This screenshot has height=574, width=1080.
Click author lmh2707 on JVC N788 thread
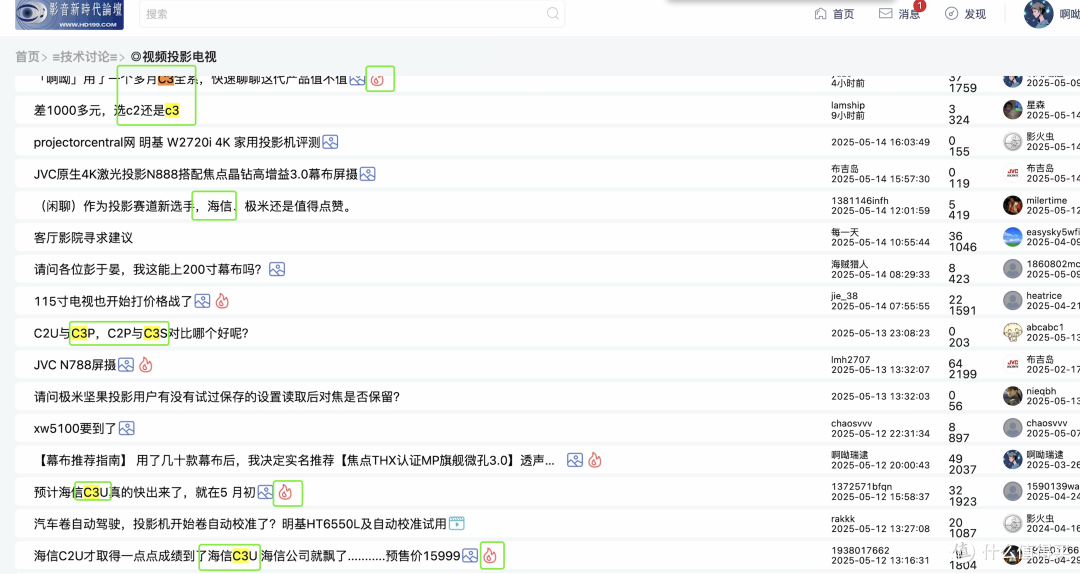pyautogui.click(x=851, y=360)
